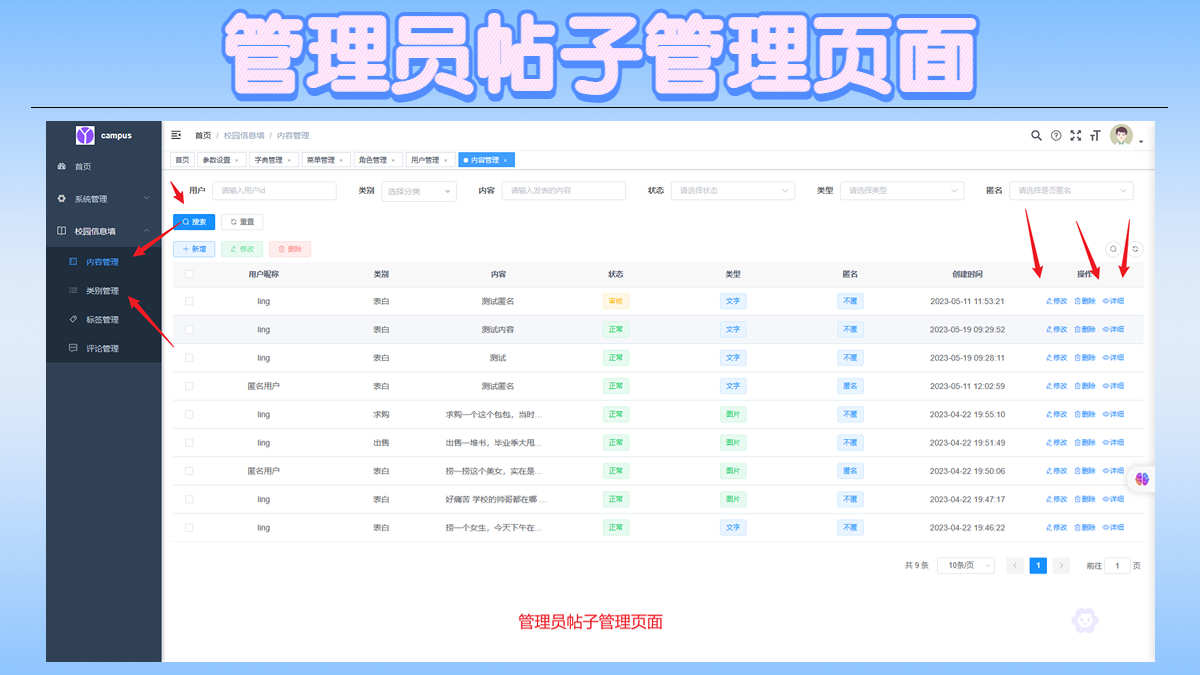Click the faint mascot icon near bottom right

tap(1085, 621)
